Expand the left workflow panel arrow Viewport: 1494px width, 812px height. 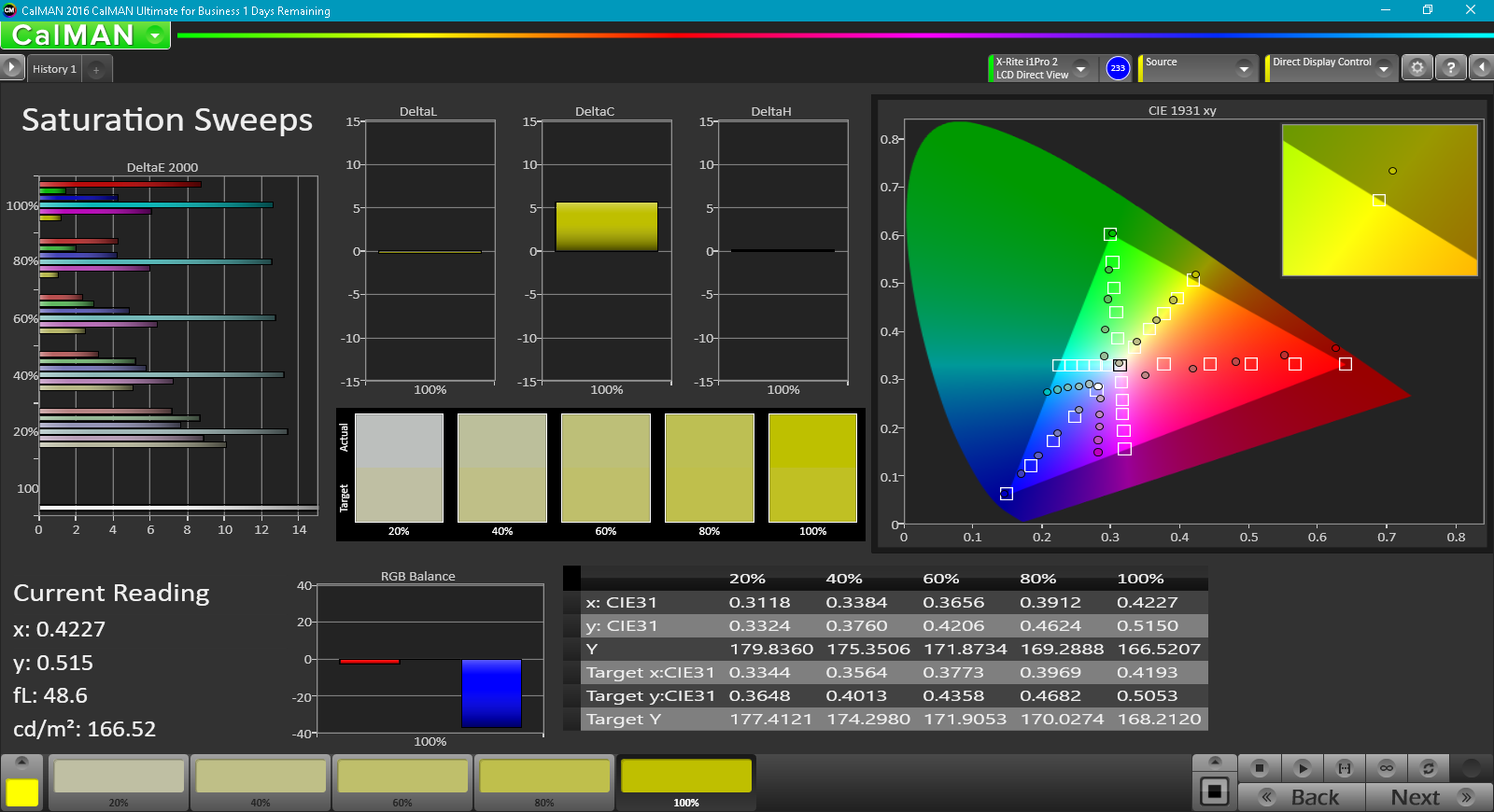11,68
